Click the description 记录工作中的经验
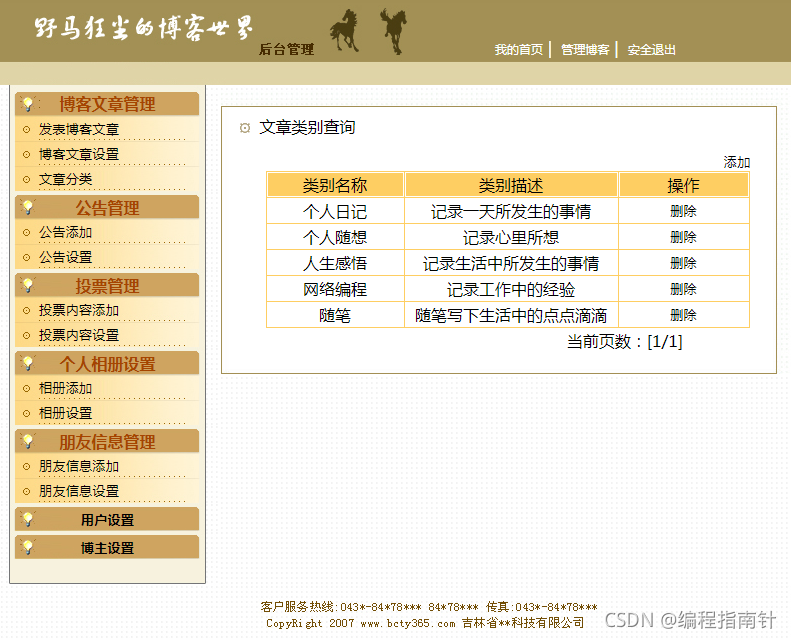This screenshot has height=638, width=791. 511,289
